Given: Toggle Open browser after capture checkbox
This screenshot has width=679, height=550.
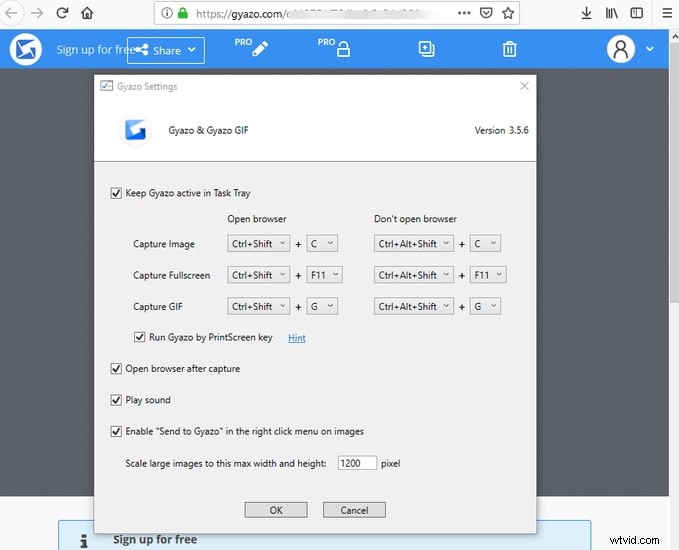Looking at the screenshot, I should (x=116, y=369).
